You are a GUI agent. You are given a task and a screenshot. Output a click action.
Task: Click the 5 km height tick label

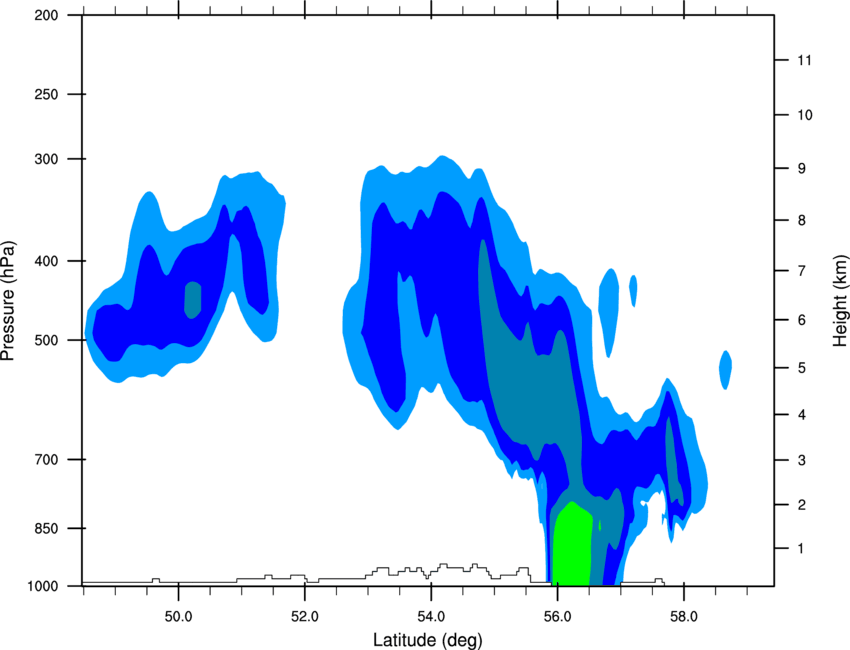(802, 368)
